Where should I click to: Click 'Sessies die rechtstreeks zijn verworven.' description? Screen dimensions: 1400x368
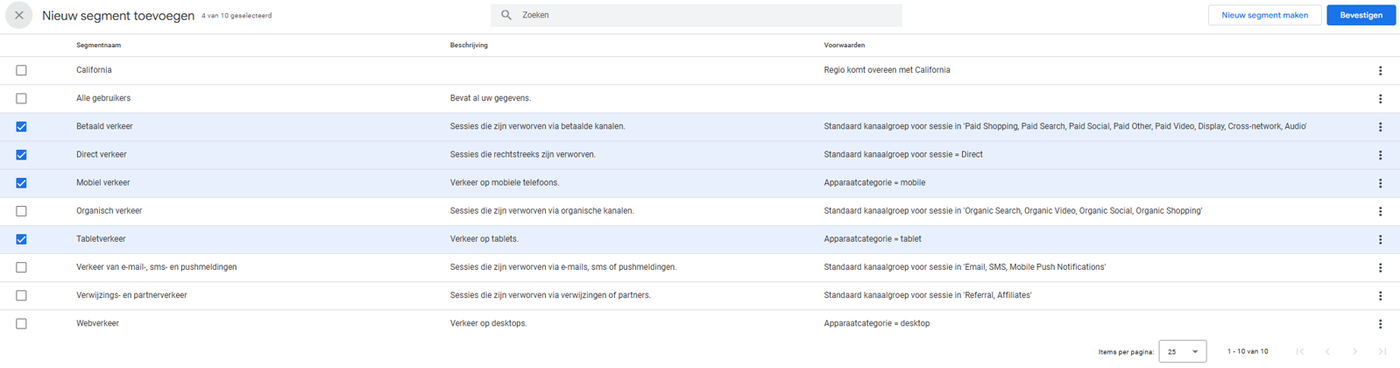pos(524,155)
